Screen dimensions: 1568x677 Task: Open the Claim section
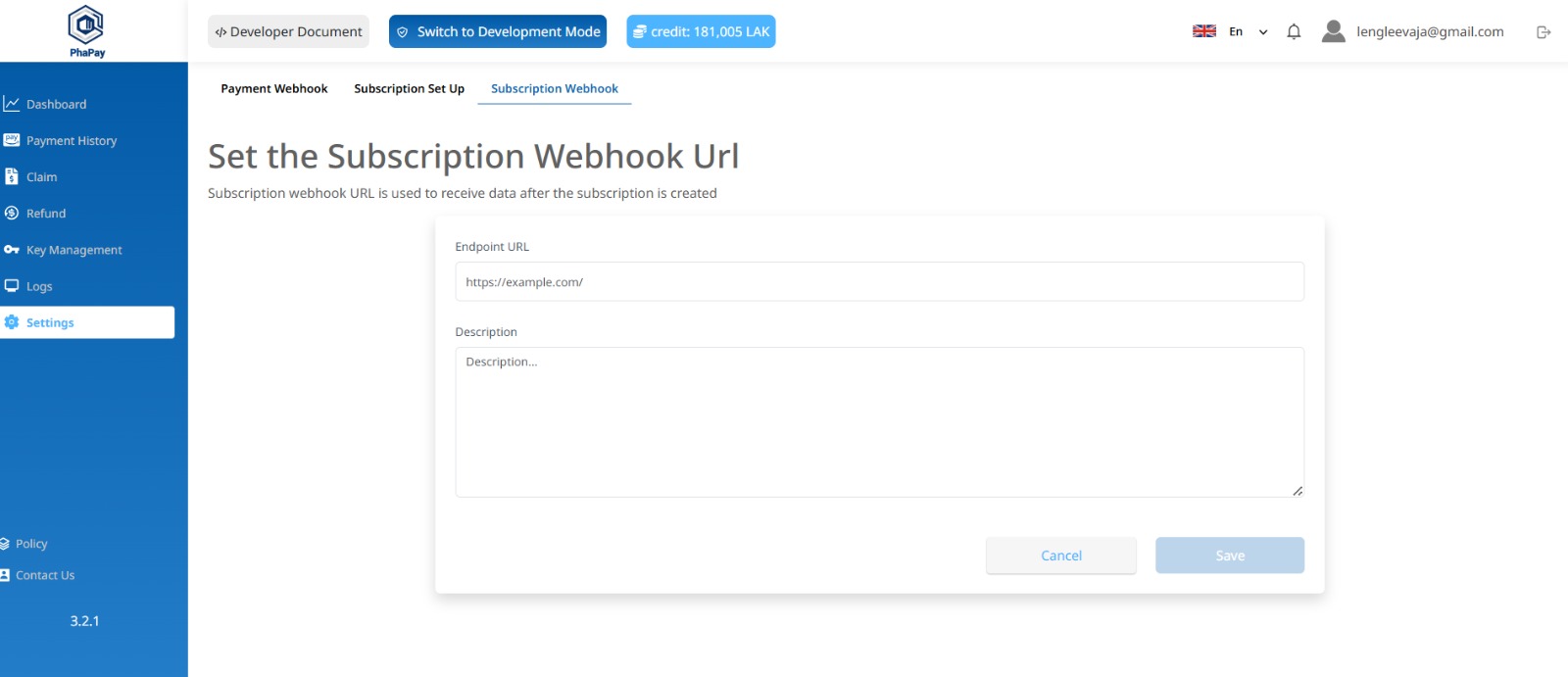(41, 177)
